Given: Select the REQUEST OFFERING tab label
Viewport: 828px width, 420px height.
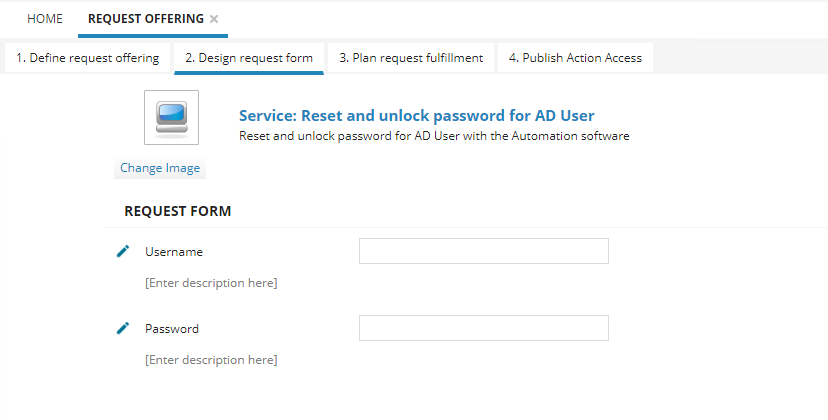Looking at the screenshot, I should 146,19.
